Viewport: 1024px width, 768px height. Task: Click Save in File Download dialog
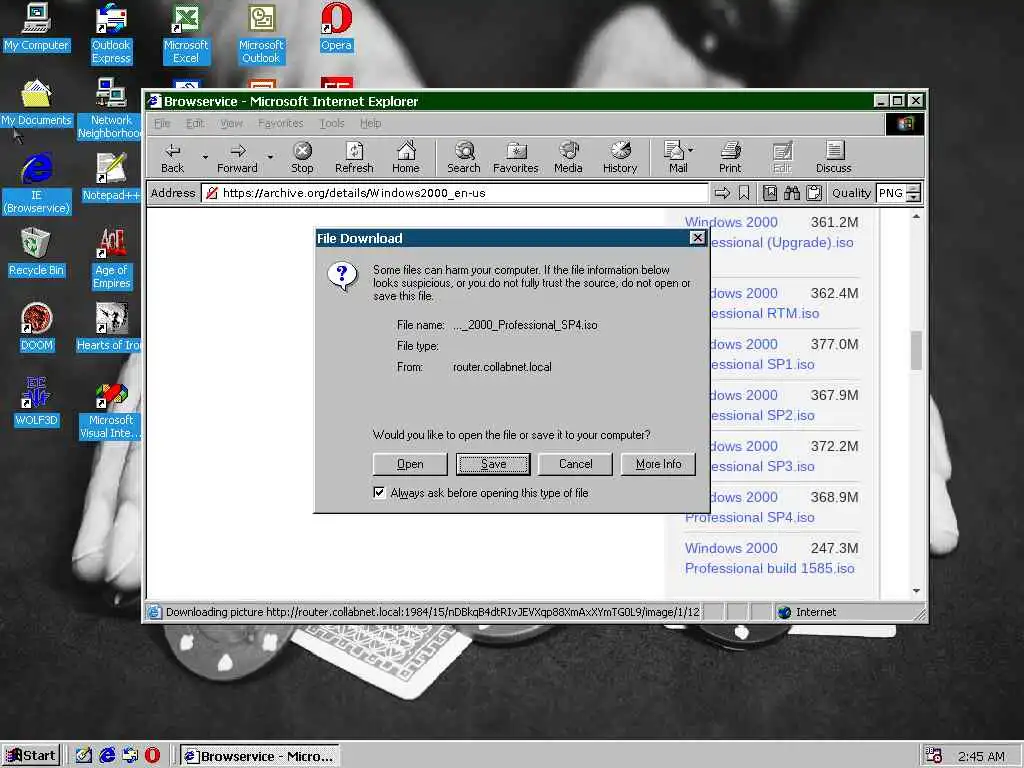point(493,464)
